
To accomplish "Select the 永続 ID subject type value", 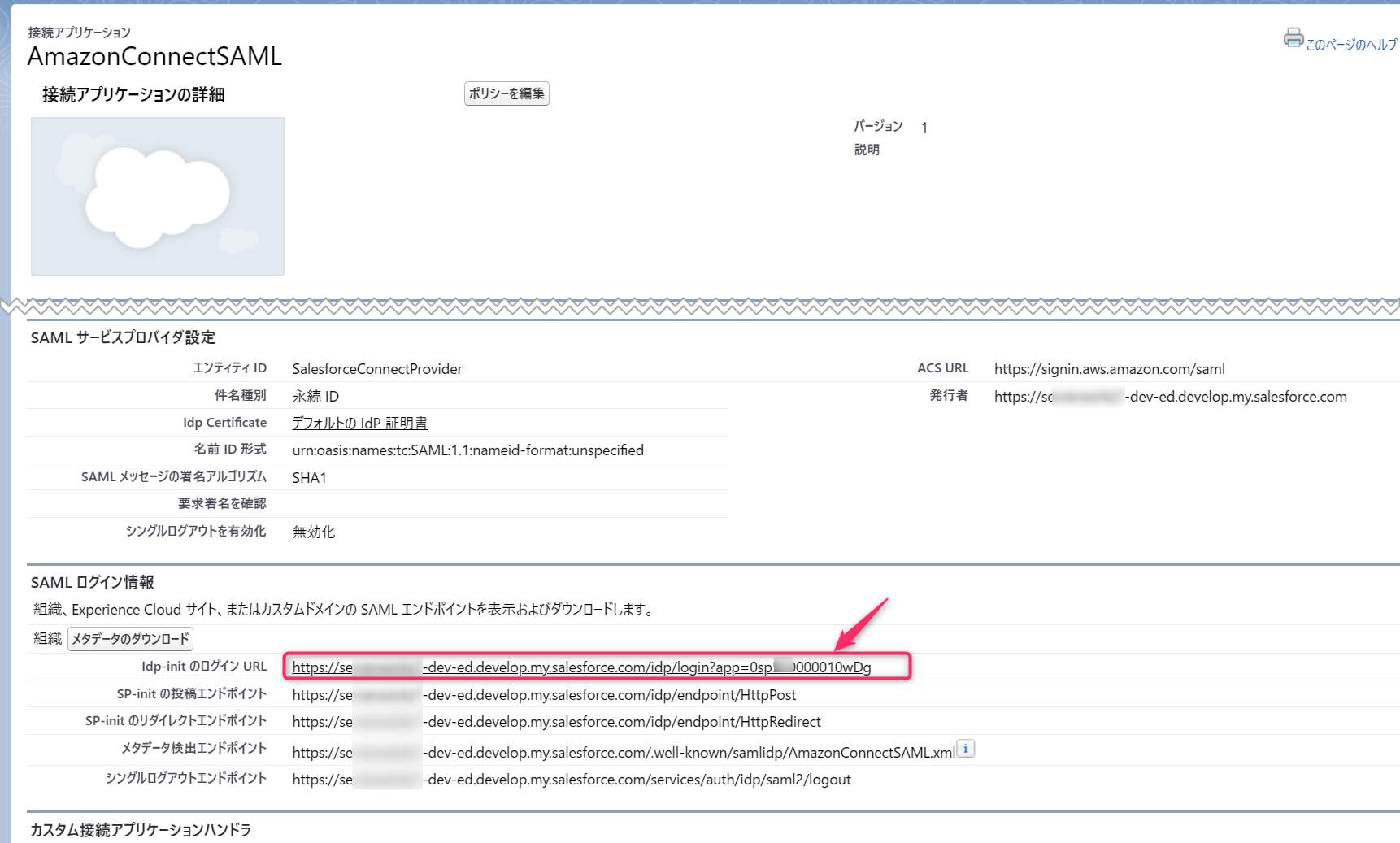I will click(315, 397).
